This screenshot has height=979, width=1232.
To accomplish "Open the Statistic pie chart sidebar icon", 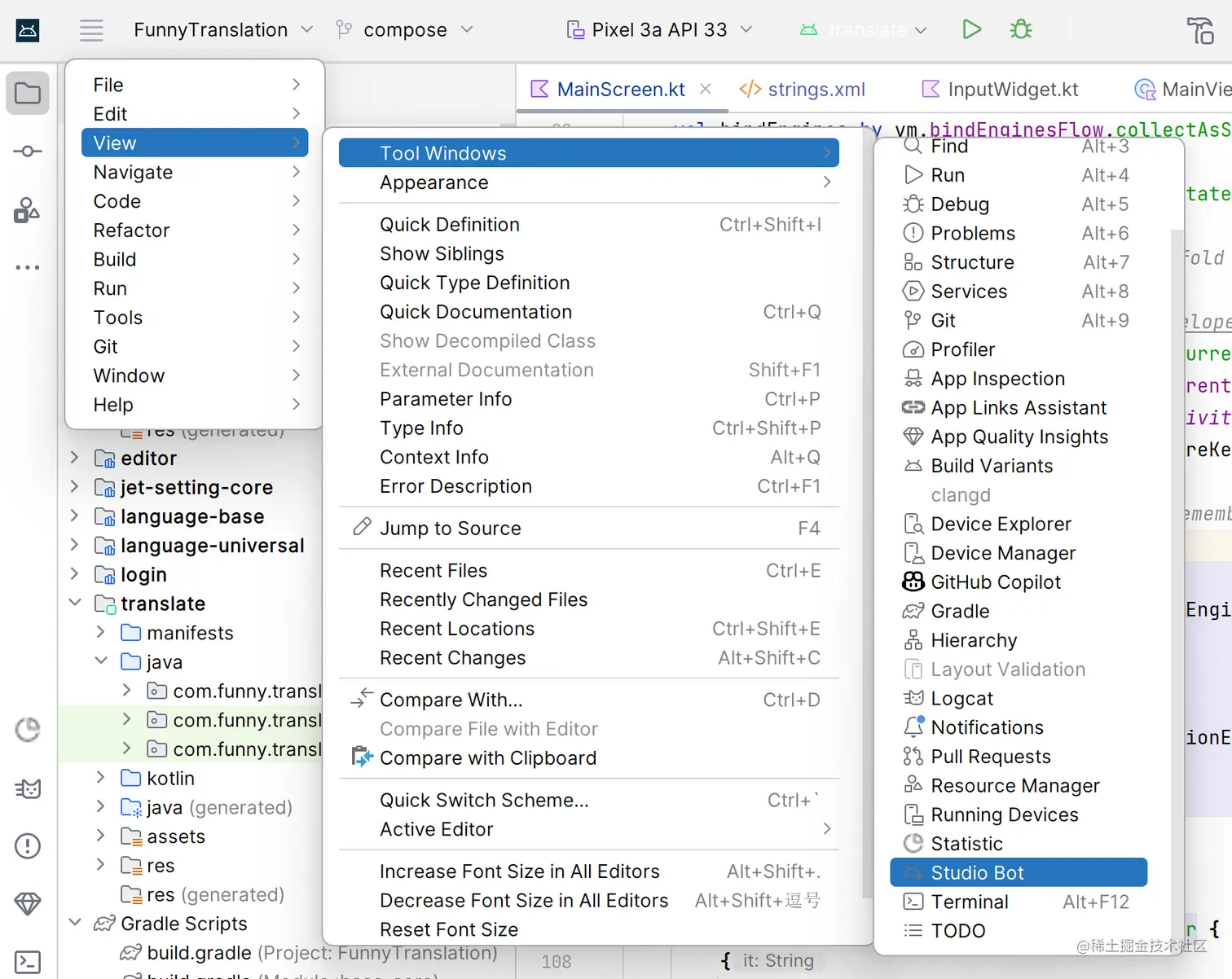I will tap(28, 730).
